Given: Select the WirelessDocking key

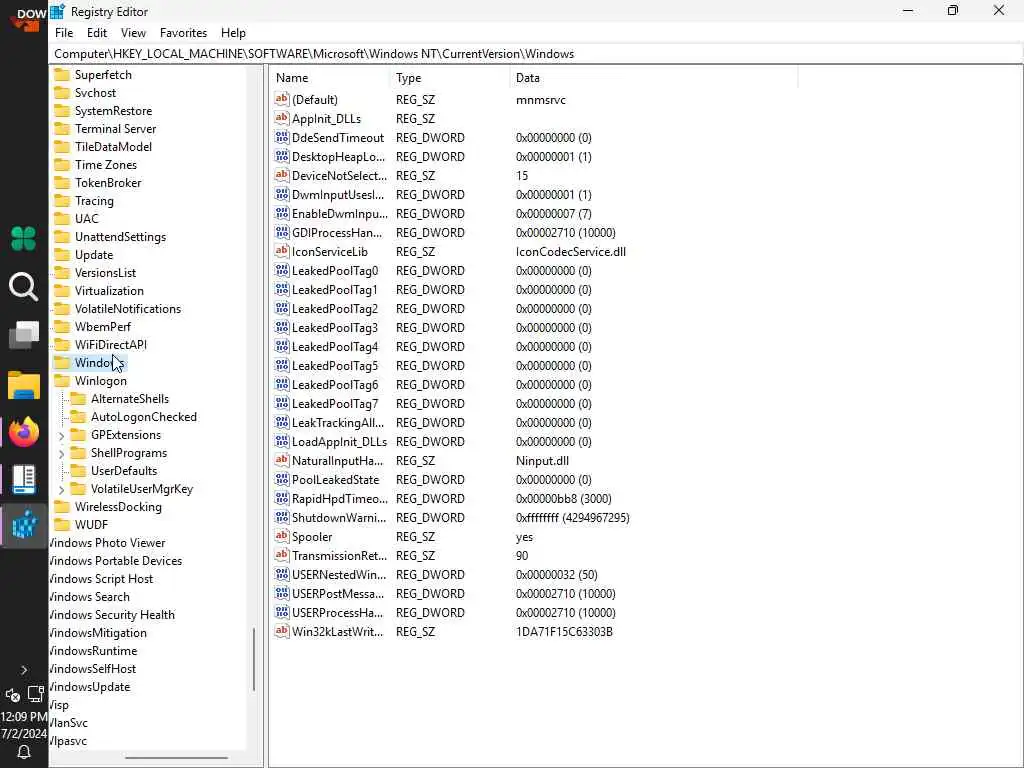Looking at the screenshot, I should pos(118,507).
